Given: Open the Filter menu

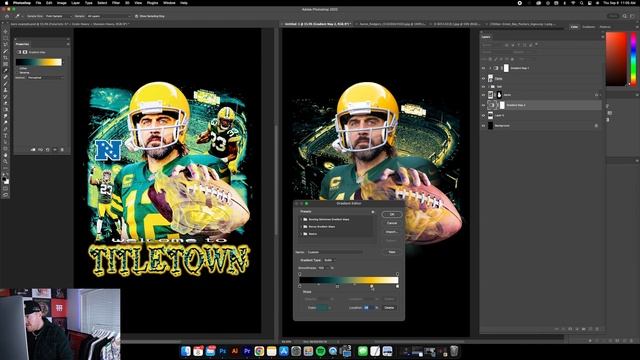Looking at the screenshot, I should click(116, 3).
